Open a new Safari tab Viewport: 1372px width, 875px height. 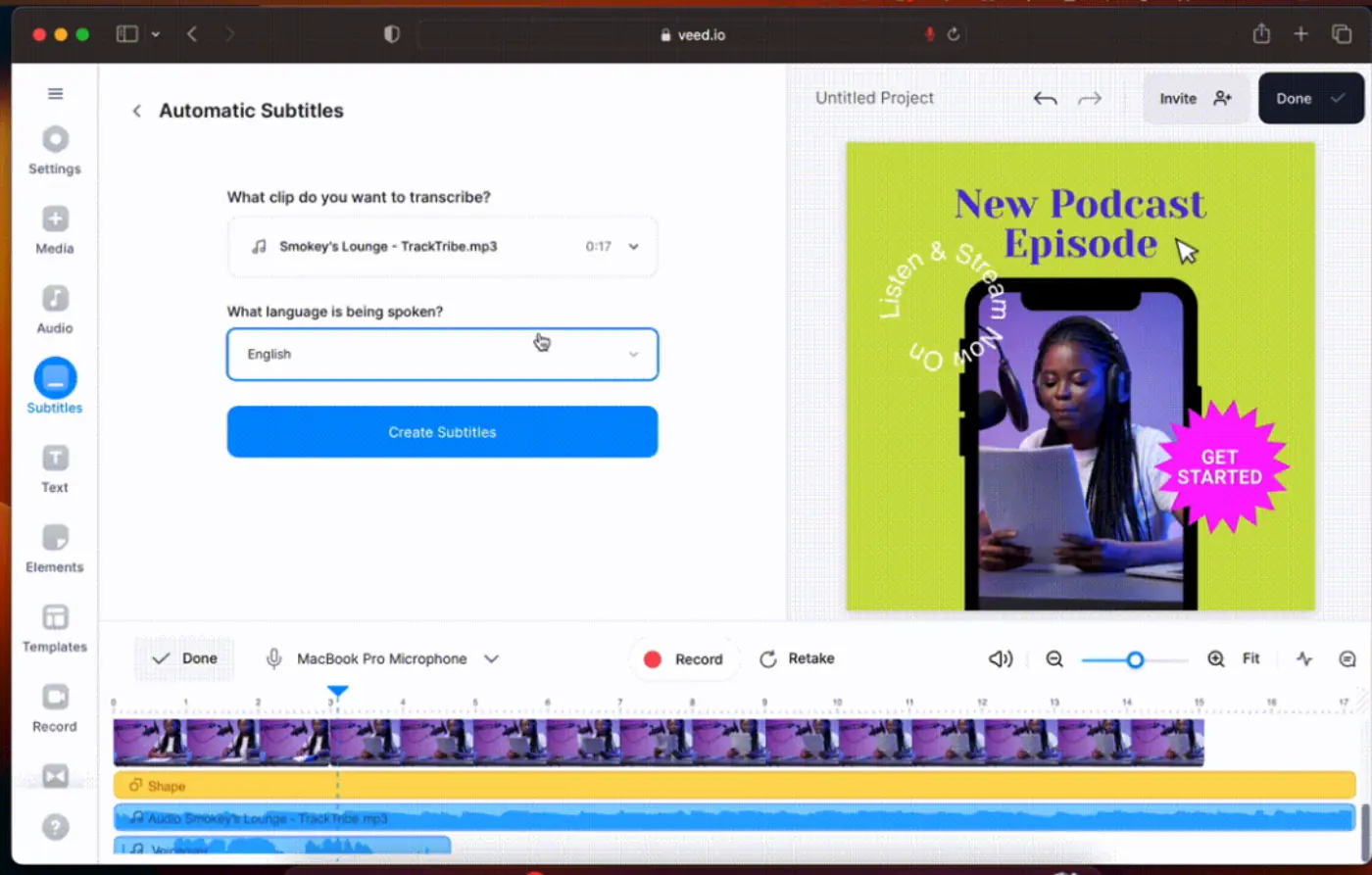click(1301, 34)
